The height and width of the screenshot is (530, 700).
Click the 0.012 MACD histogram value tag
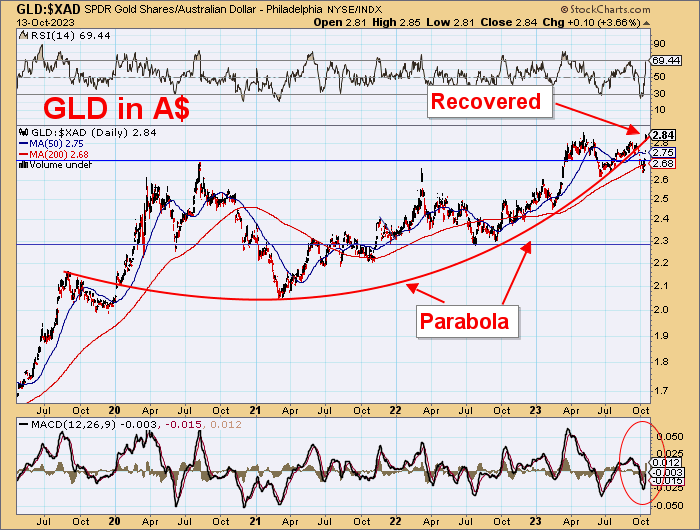pyautogui.click(x=667, y=463)
